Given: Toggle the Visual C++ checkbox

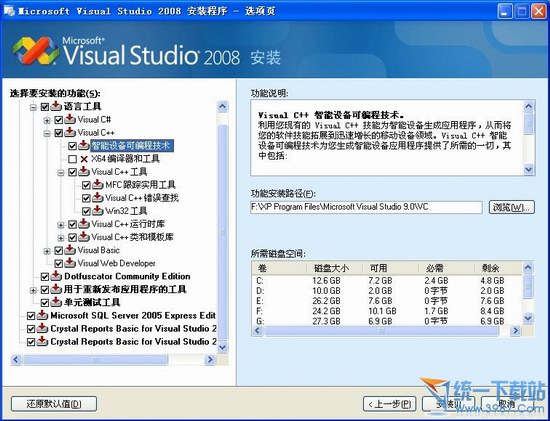Looking at the screenshot, I should click(x=59, y=133).
